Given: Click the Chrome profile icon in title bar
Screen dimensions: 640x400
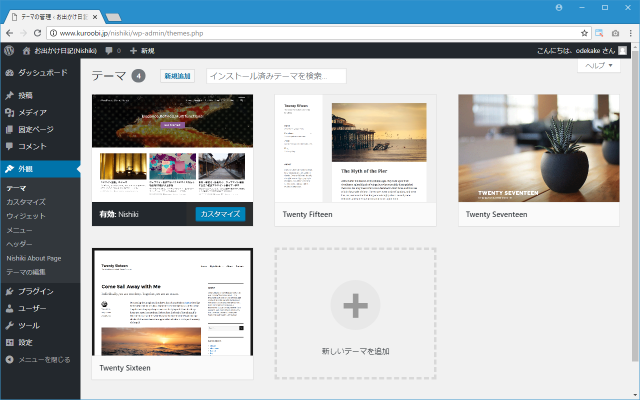Looking at the screenshot, I should tap(559, 8).
